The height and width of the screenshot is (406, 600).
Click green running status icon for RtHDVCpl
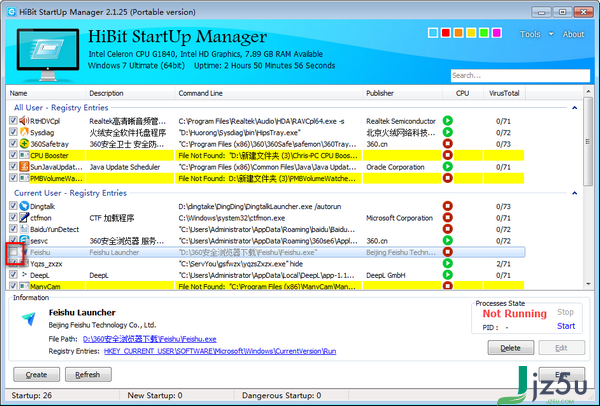(x=448, y=121)
